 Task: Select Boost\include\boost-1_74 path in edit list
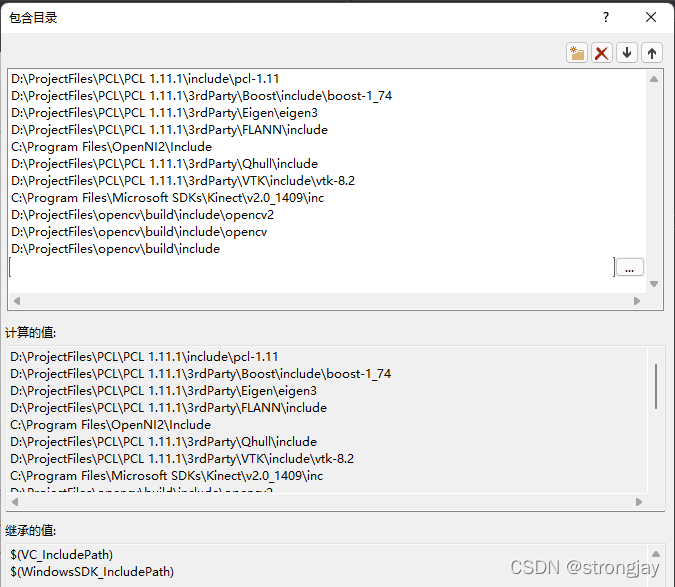(201, 96)
